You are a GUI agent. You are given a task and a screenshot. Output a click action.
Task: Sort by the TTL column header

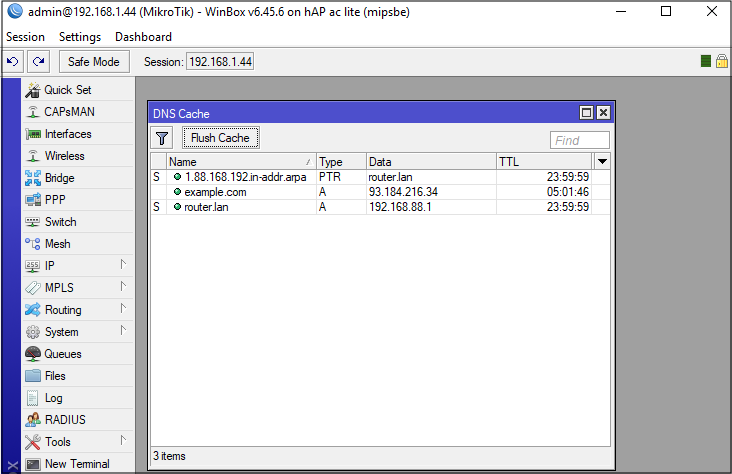click(544, 162)
